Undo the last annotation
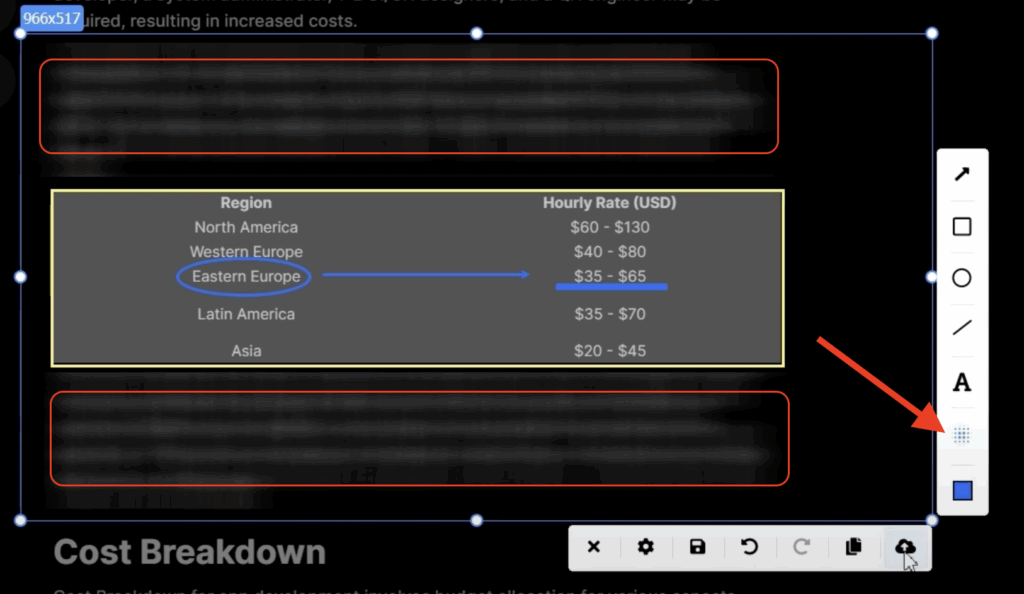The height and width of the screenshot is (594, 1024). 750,547
